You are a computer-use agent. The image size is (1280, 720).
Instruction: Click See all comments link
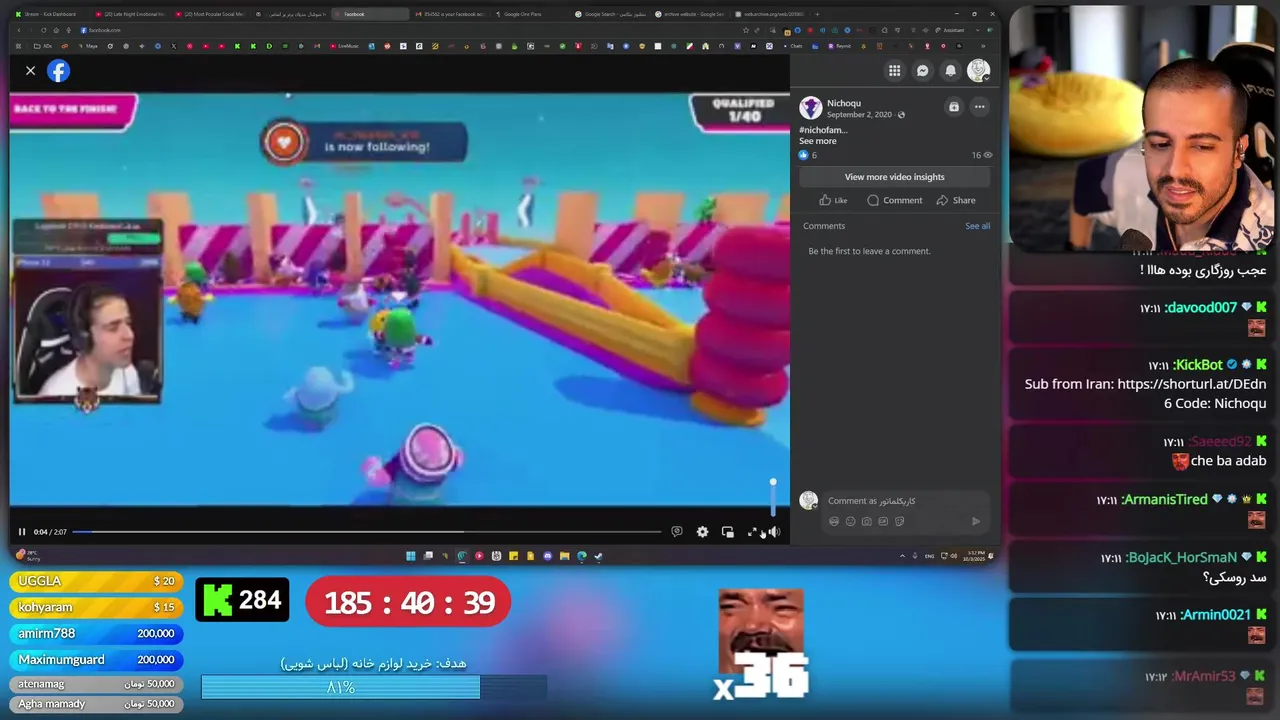pyautogui.click(x=977, y=226)
